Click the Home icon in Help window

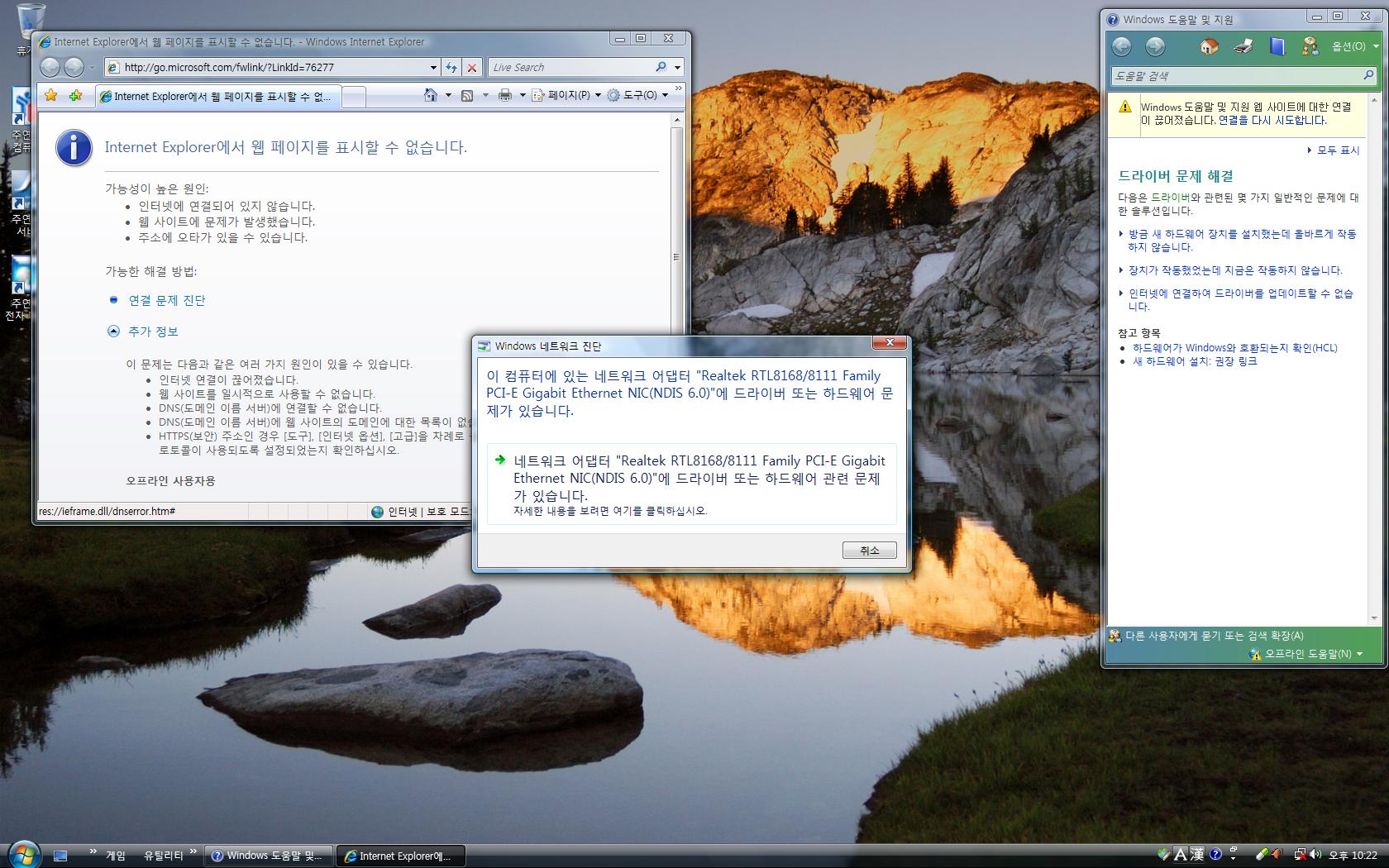[x=1209, y=46]
